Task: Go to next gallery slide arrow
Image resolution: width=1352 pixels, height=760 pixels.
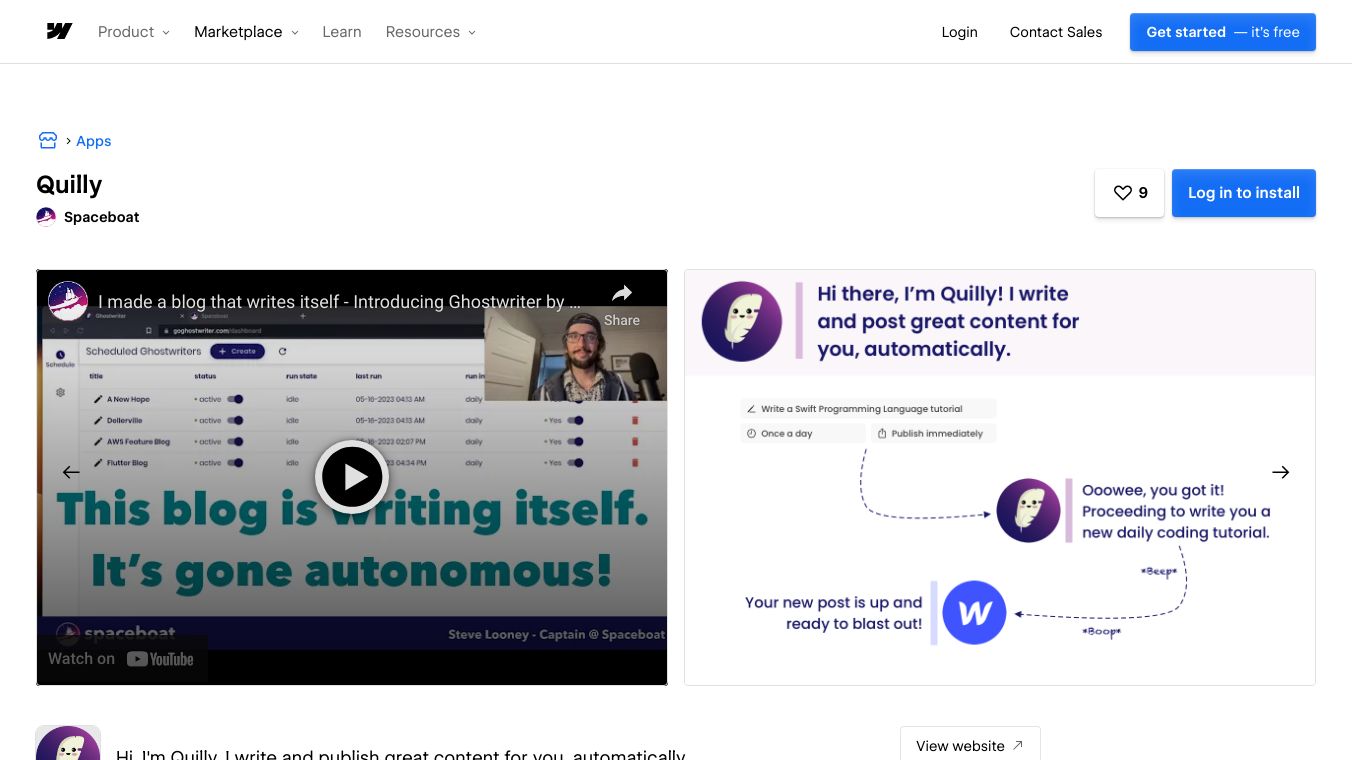Action: pyautogui.click(x=1281, y=472)
